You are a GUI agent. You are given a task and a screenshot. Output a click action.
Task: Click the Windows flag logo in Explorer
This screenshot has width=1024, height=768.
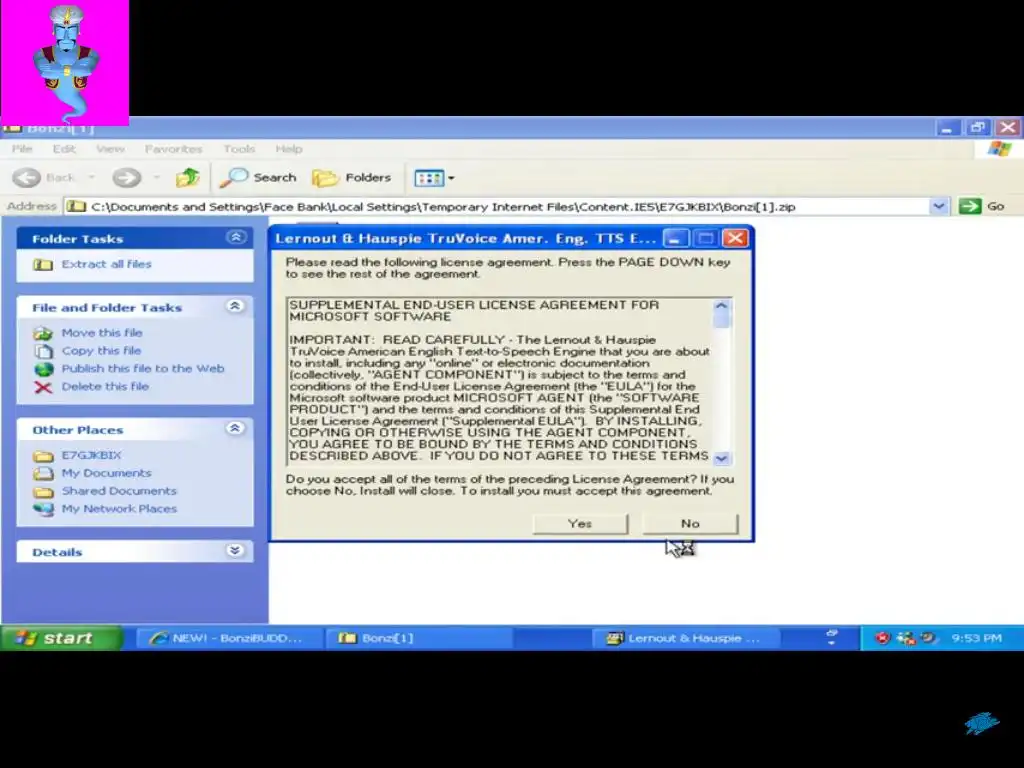coord(999,149)
